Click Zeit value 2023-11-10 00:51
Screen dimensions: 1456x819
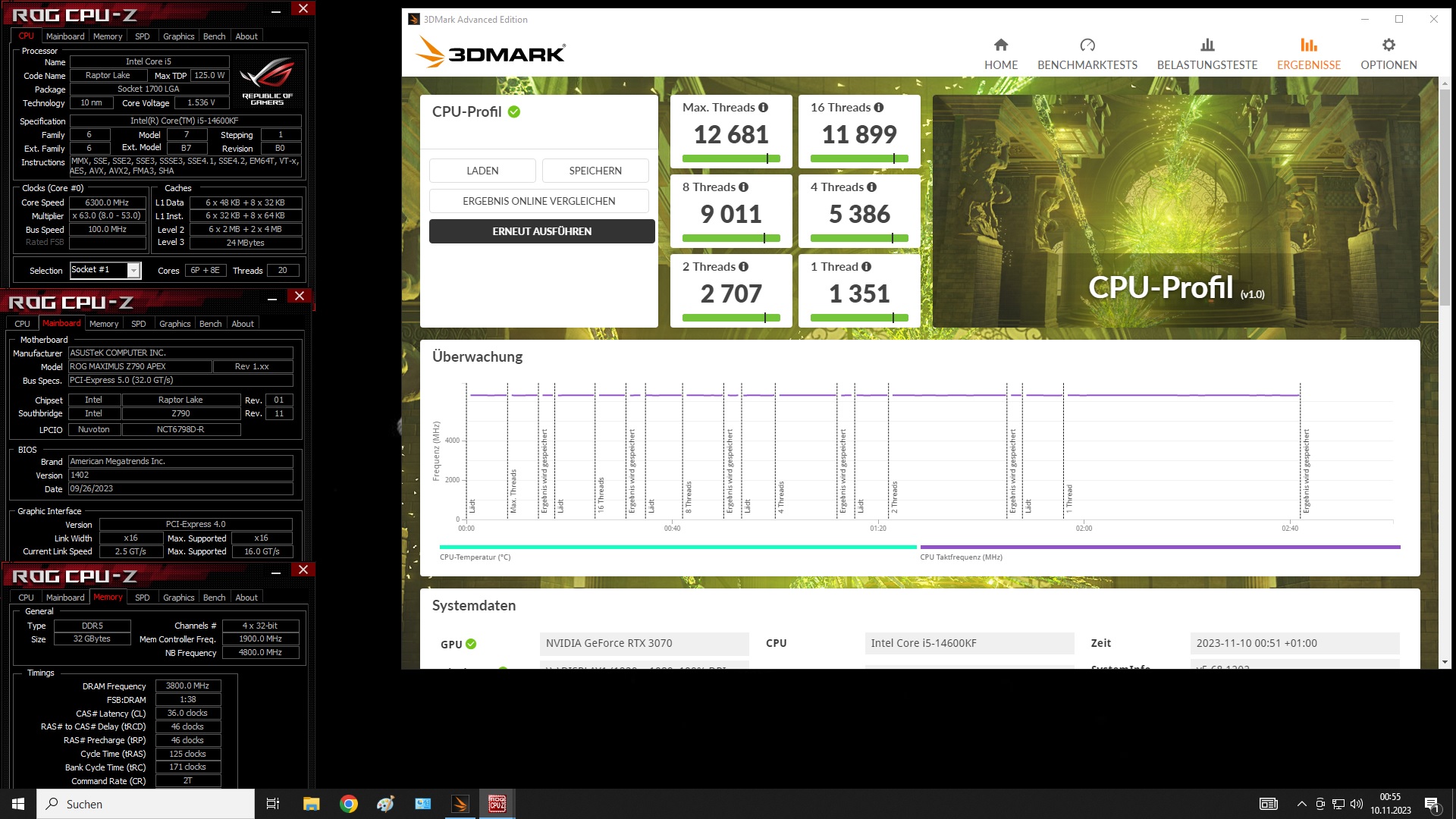(x=1294, y=643)
